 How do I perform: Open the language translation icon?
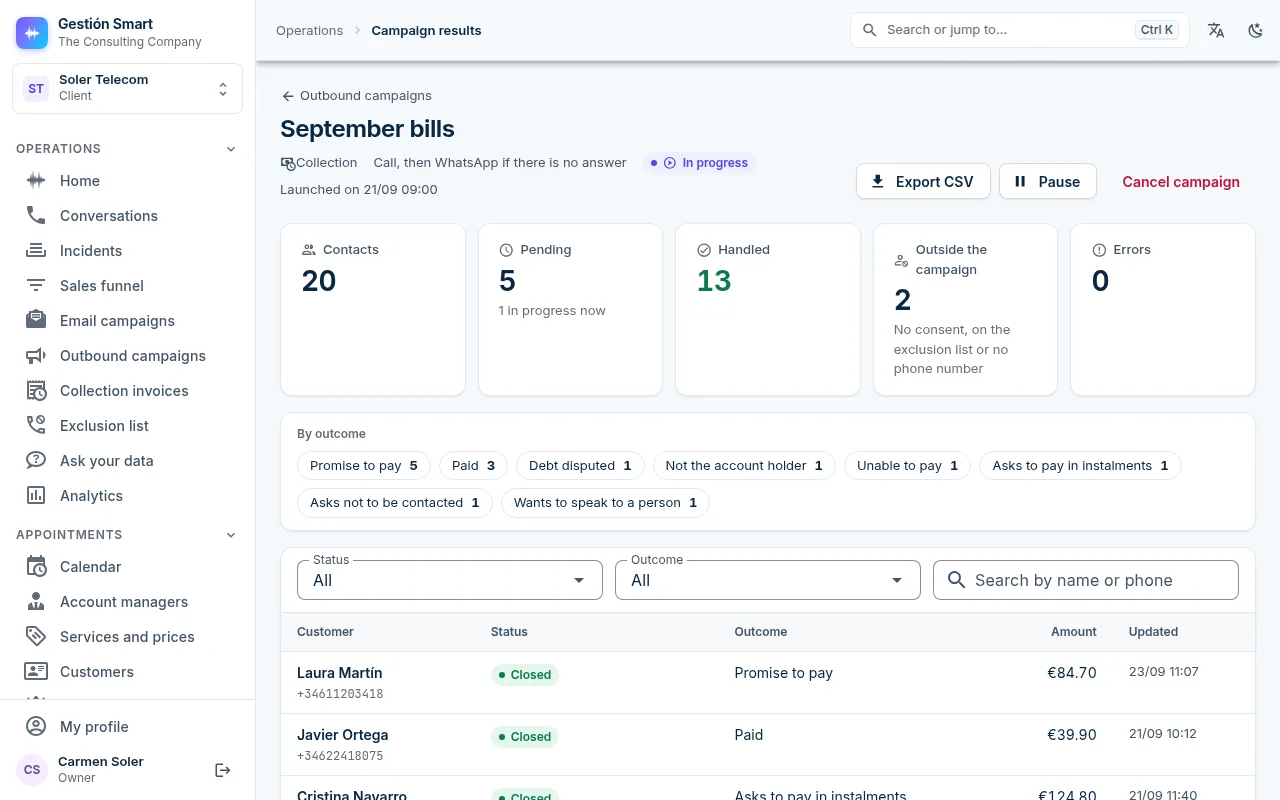1216,30
